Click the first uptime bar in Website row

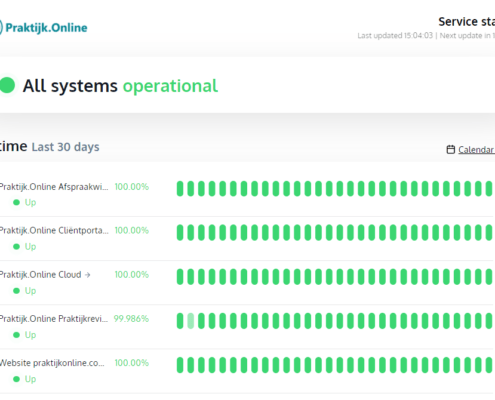coord(180,365)
